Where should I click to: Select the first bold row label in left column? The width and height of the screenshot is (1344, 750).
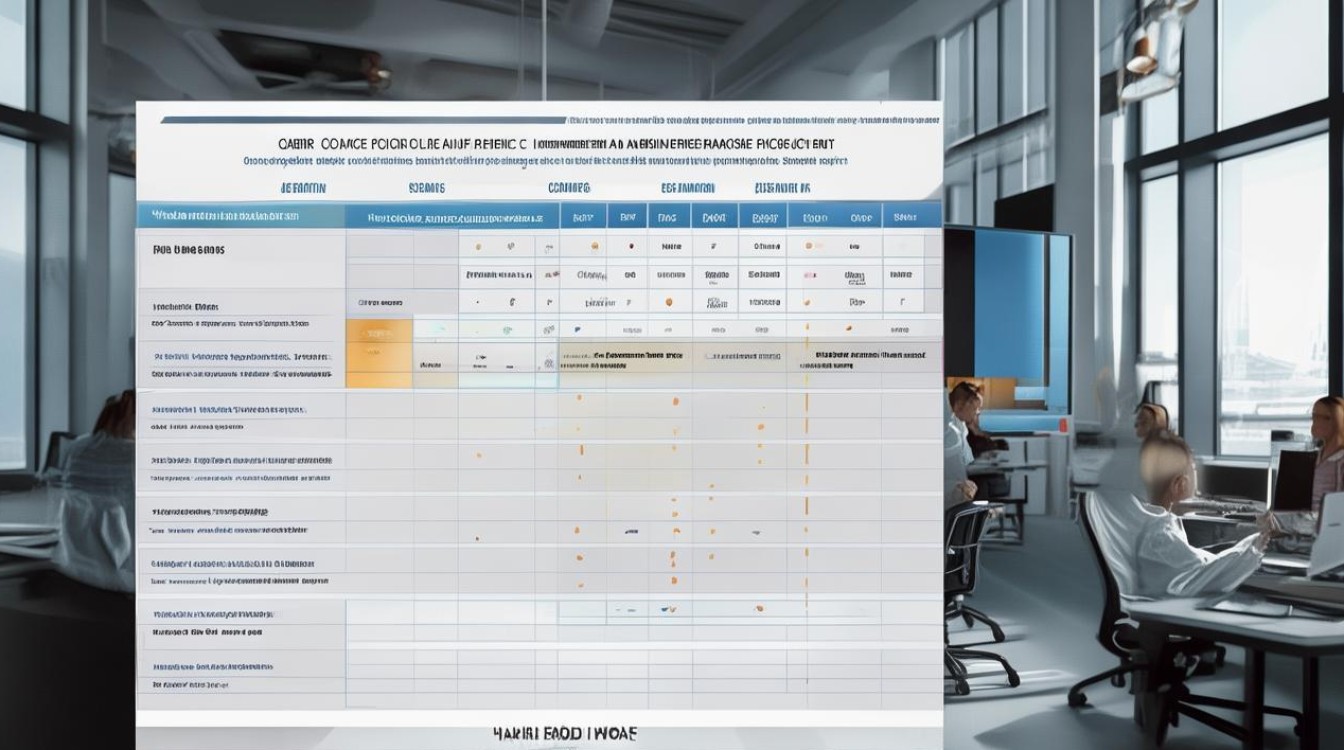189,249
